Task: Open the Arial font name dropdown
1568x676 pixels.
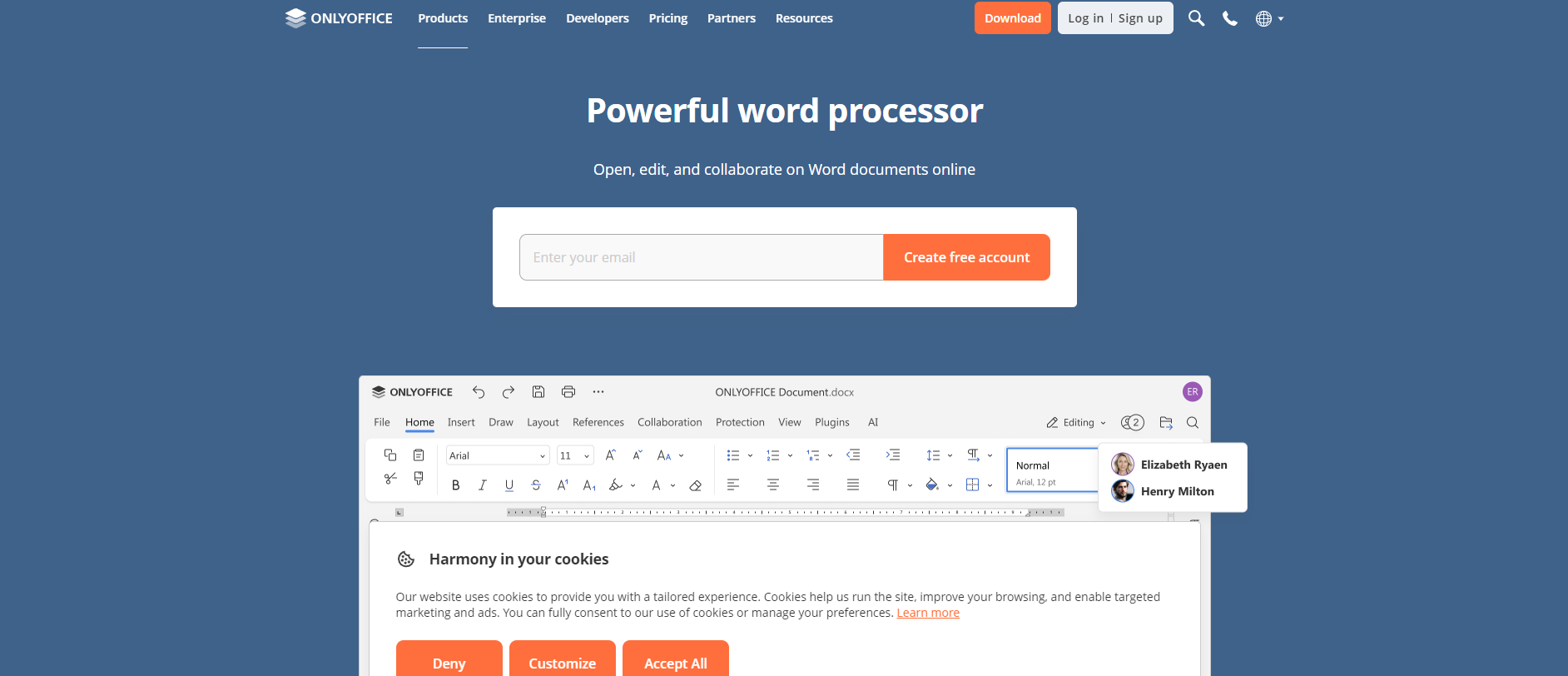Action: point(498,455)
